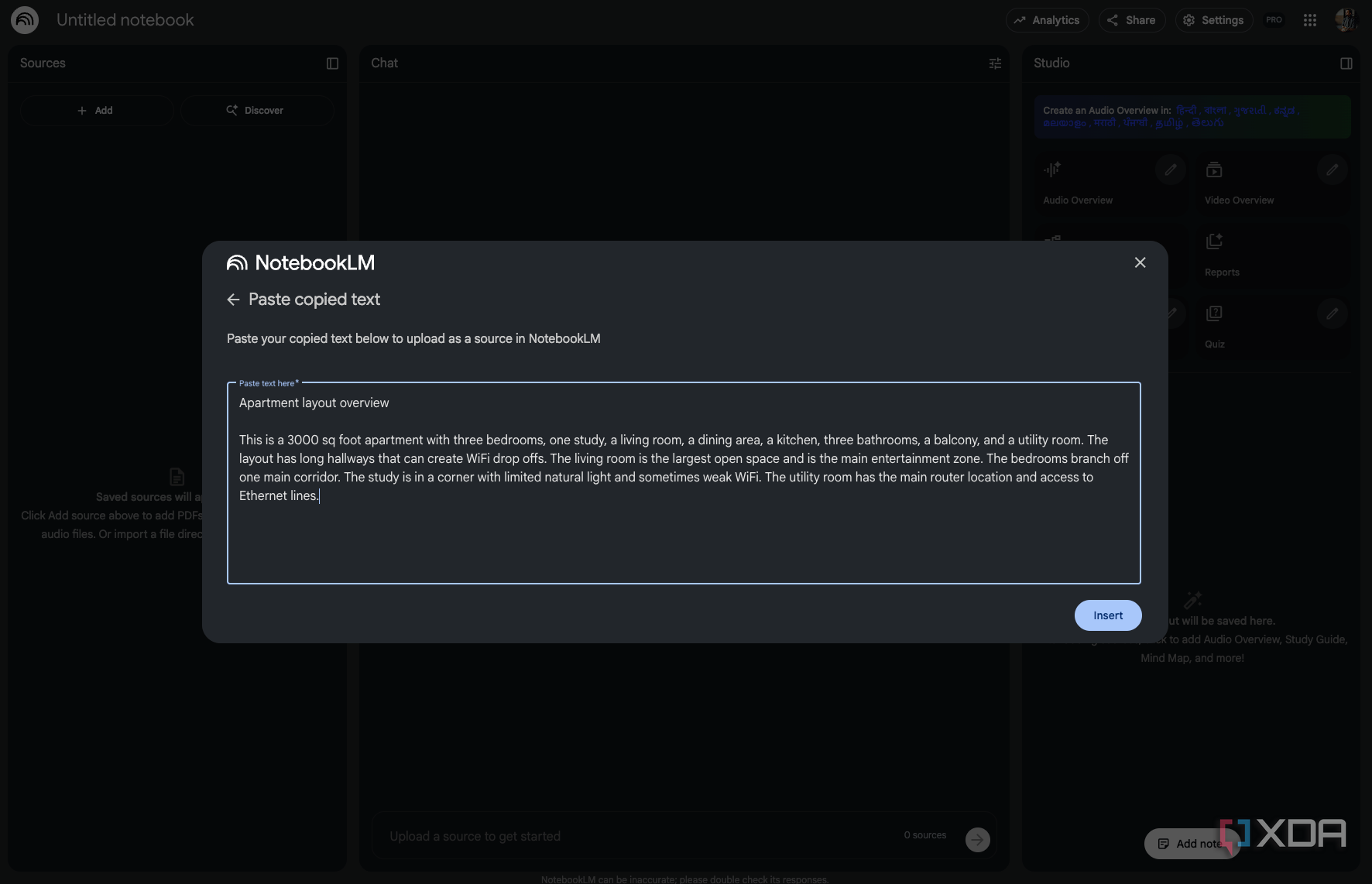Click the Insert button
Viewport: 1372px width, 884px height.
tap(1108, 615)
